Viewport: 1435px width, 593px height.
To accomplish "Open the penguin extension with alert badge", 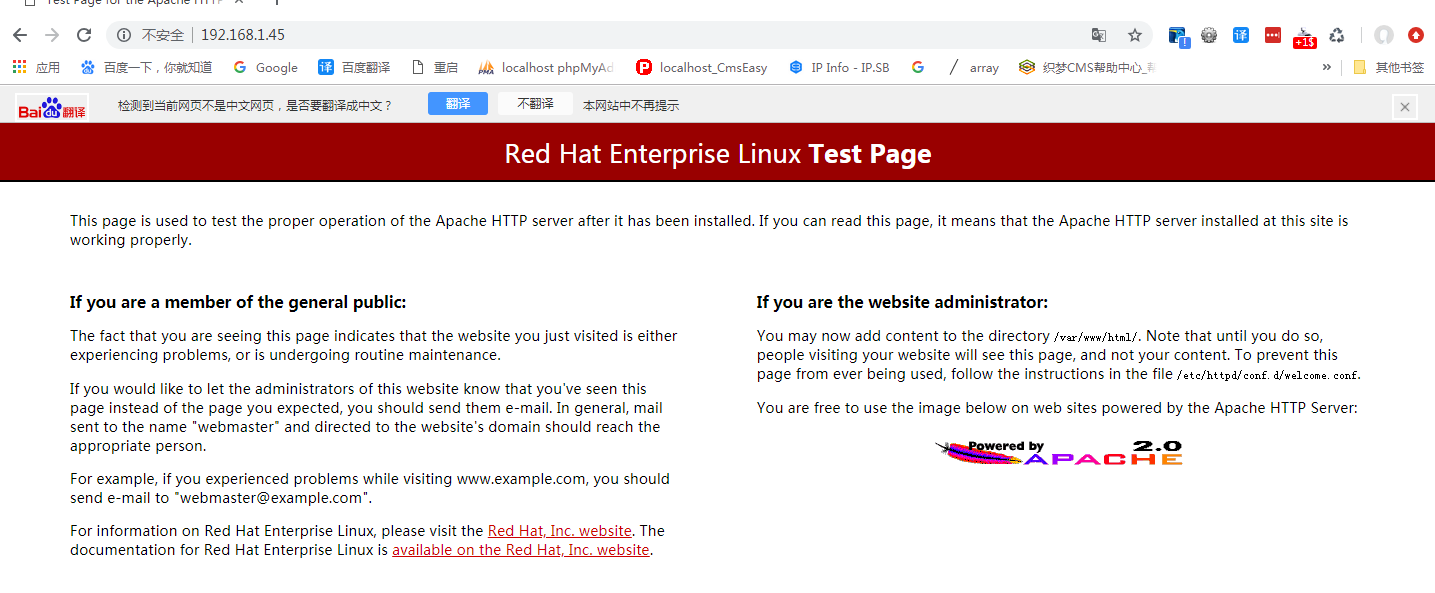I will coord(1178,36).
